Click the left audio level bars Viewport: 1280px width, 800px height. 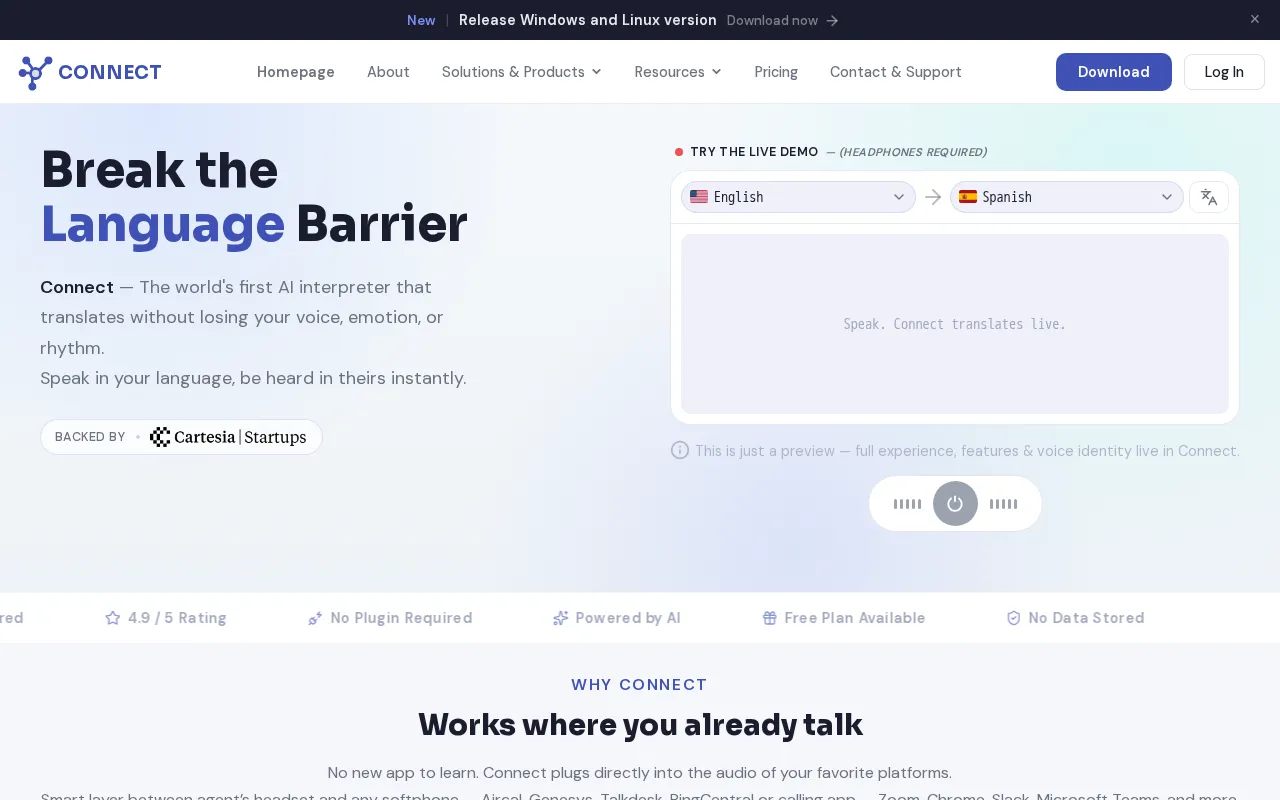pos(907,504)
